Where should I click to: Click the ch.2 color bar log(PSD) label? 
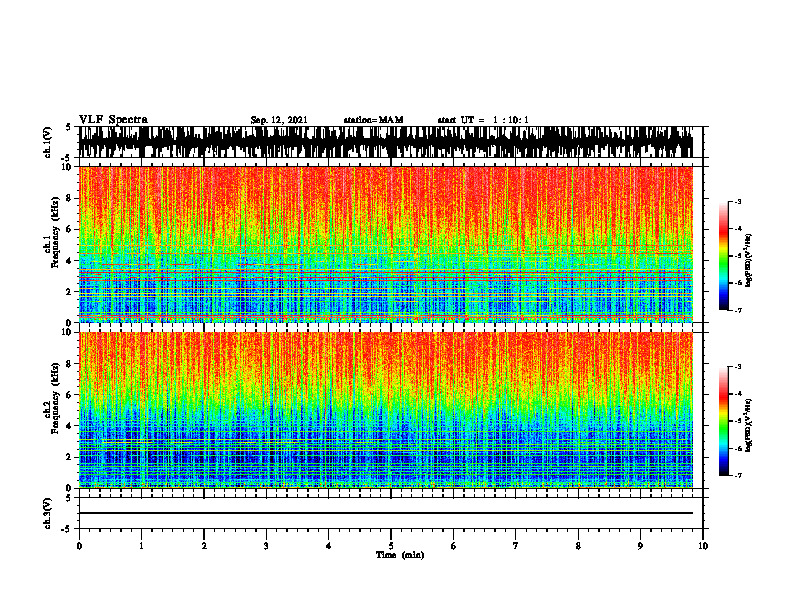coord(749,425)
